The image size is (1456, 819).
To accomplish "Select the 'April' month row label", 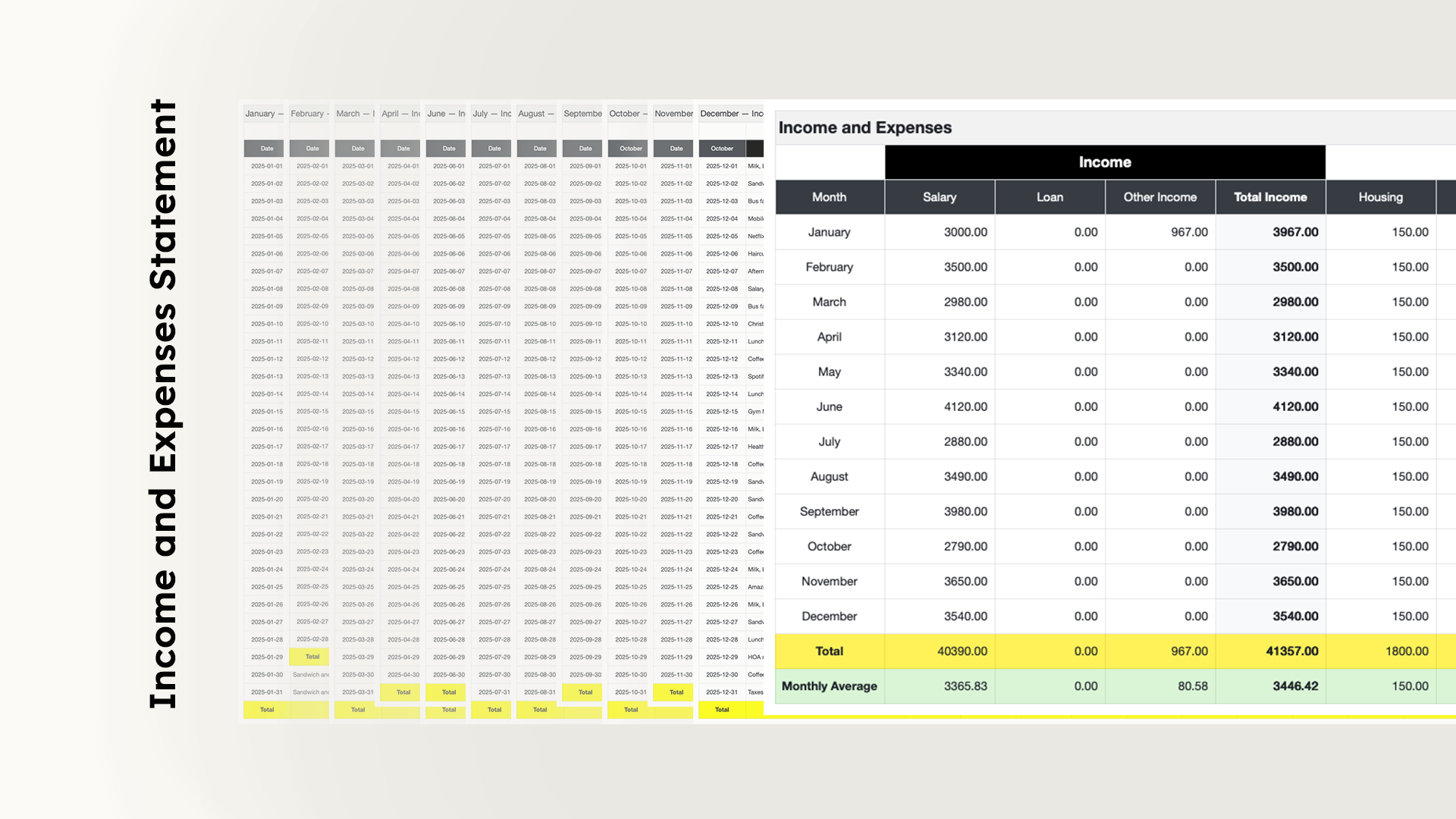I will 830,337.
